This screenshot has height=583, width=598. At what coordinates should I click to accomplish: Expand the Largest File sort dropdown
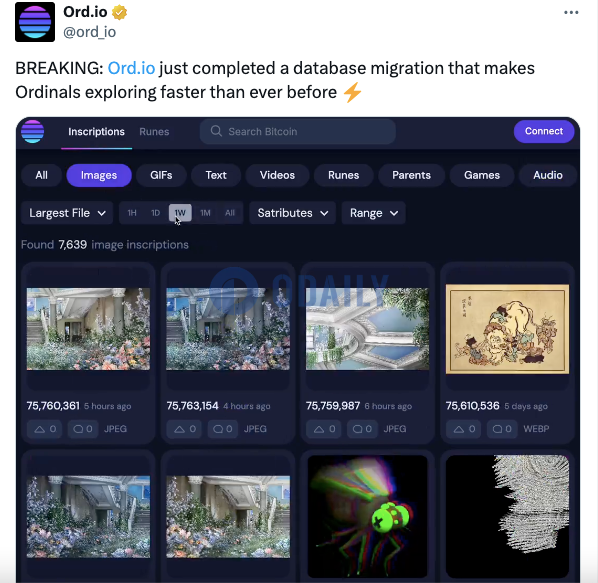[x=67, y=213]
